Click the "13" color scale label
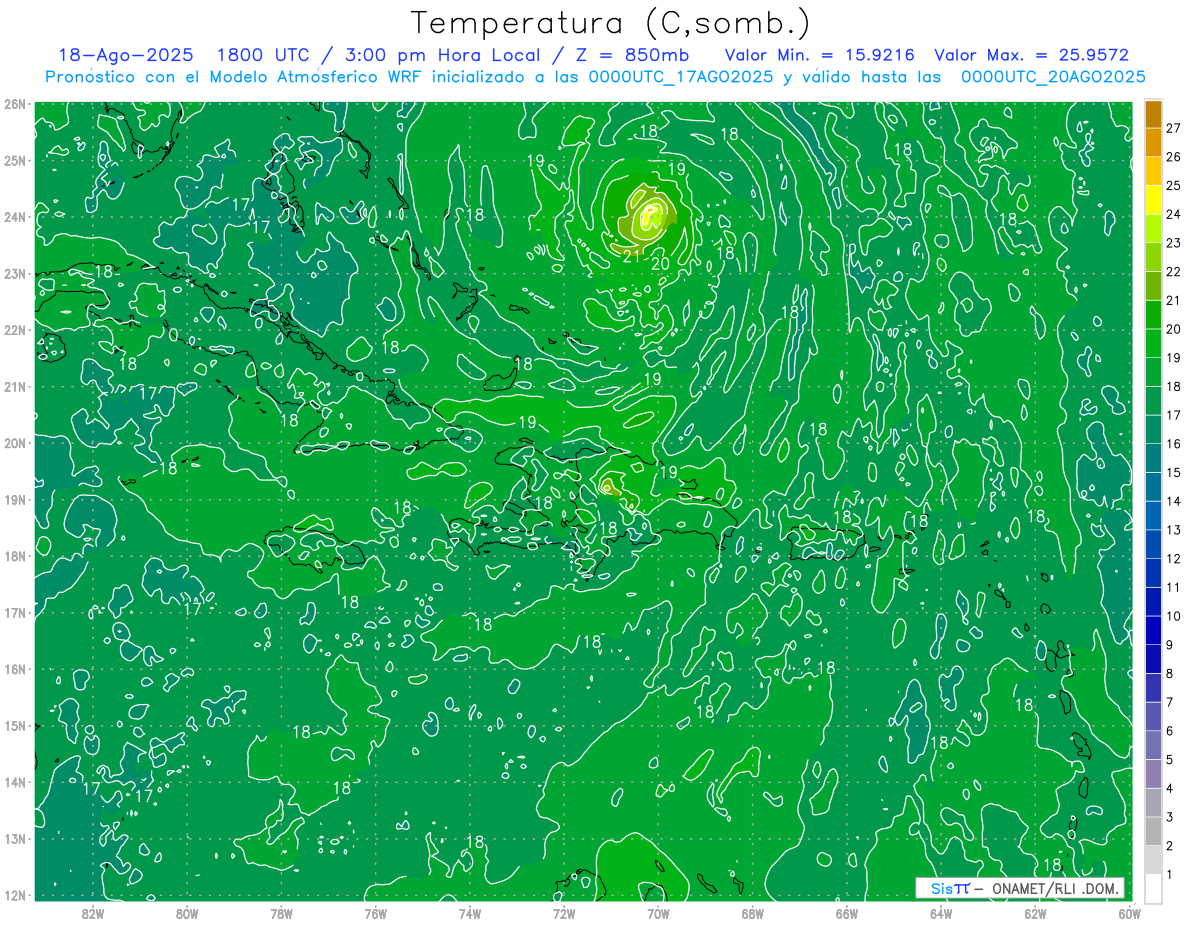 click(1173, 530)
